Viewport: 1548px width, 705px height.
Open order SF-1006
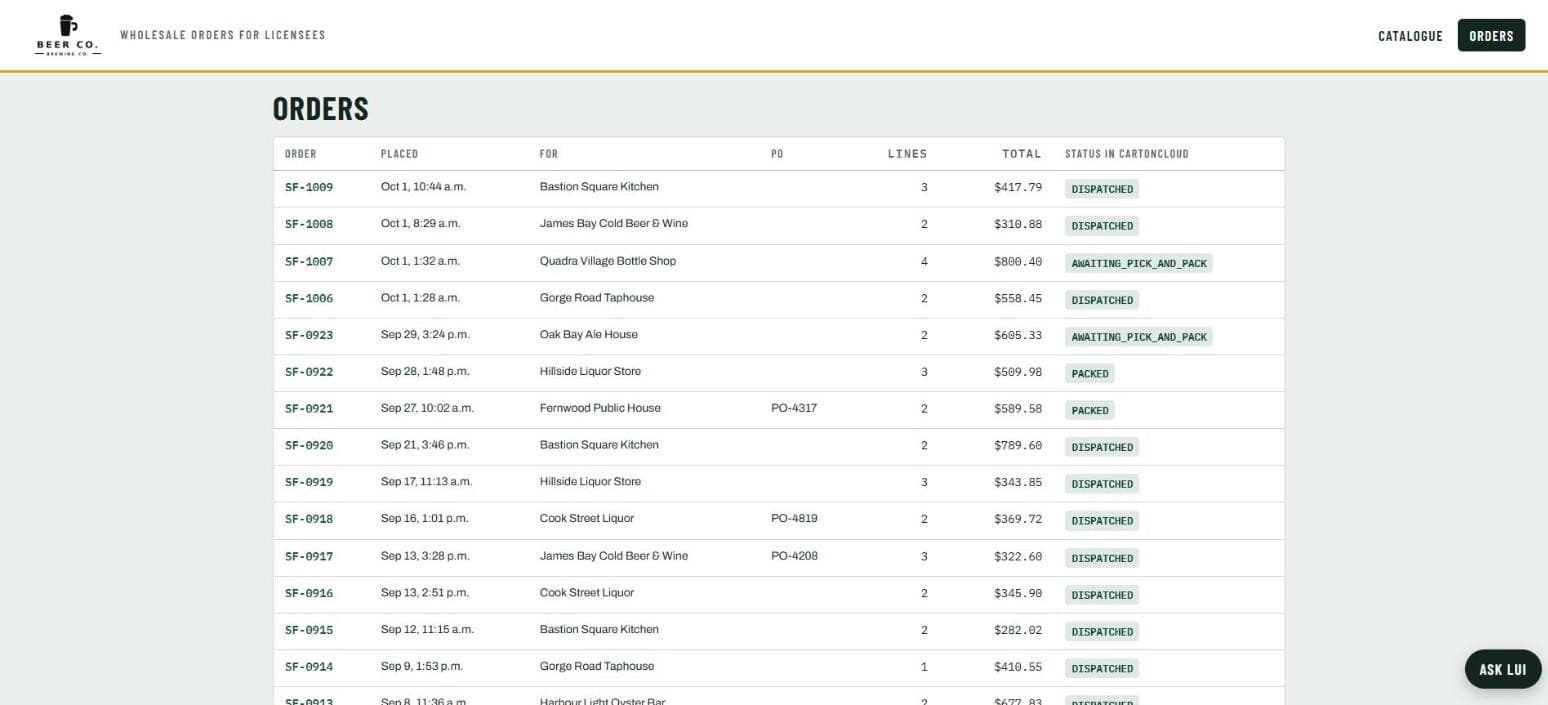(309, 298)
